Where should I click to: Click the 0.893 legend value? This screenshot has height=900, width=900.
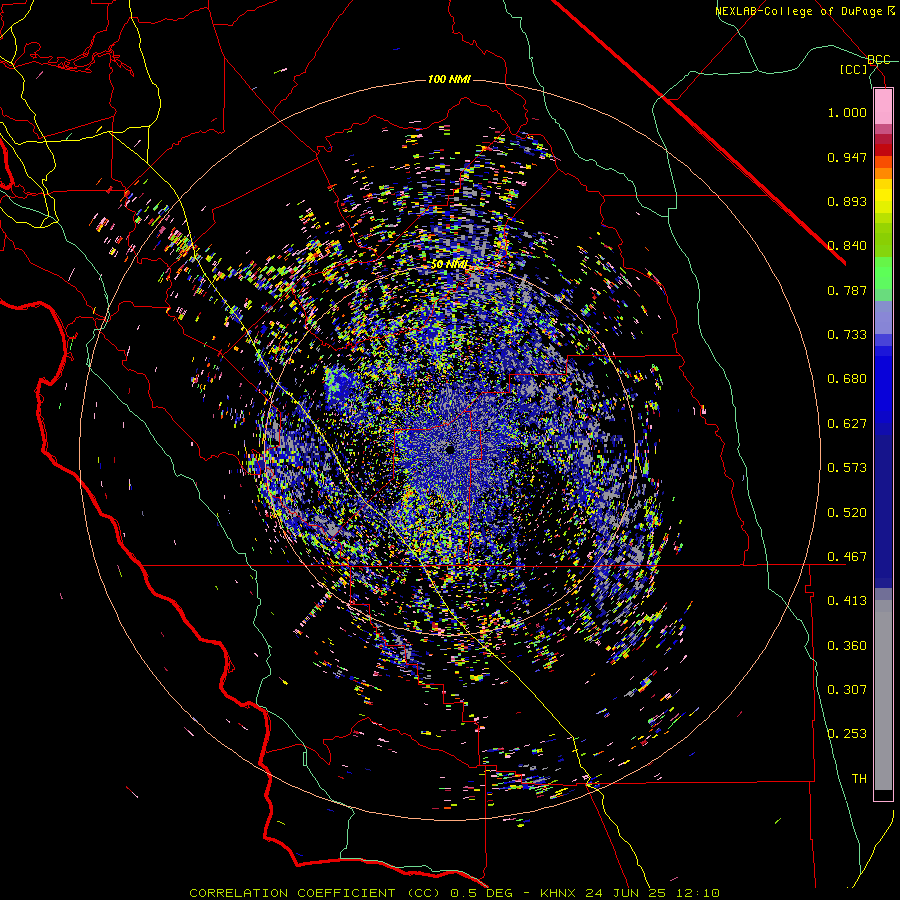click(847, 201)
